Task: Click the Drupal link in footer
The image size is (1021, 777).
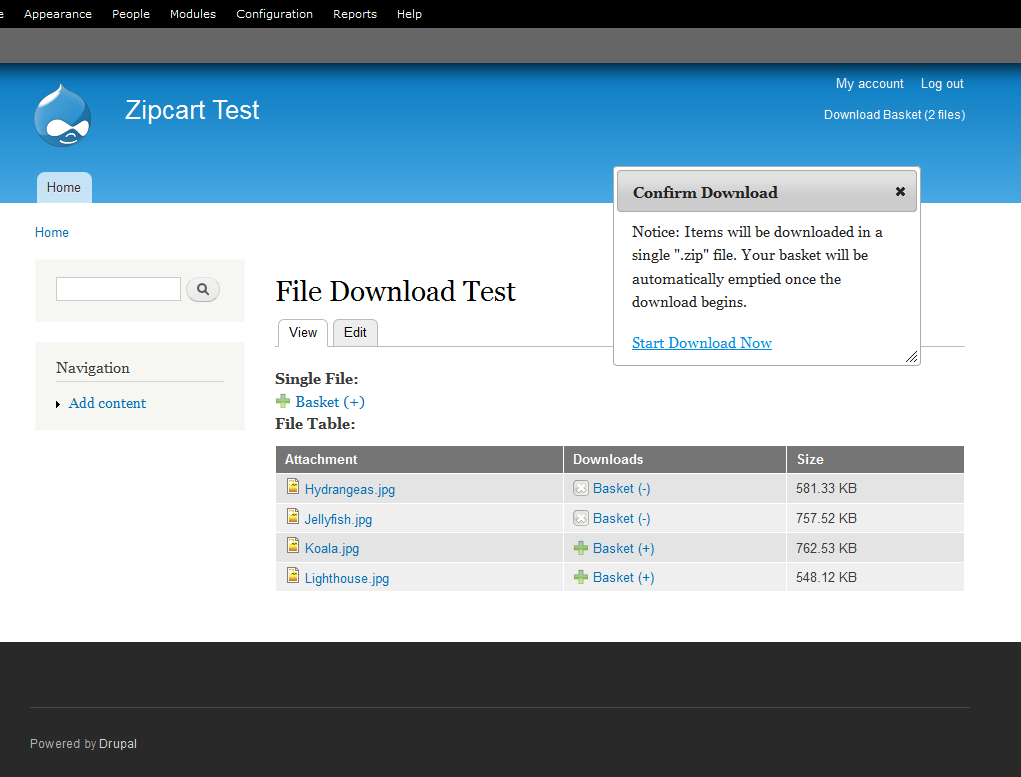Action: [x=118, y=744]
